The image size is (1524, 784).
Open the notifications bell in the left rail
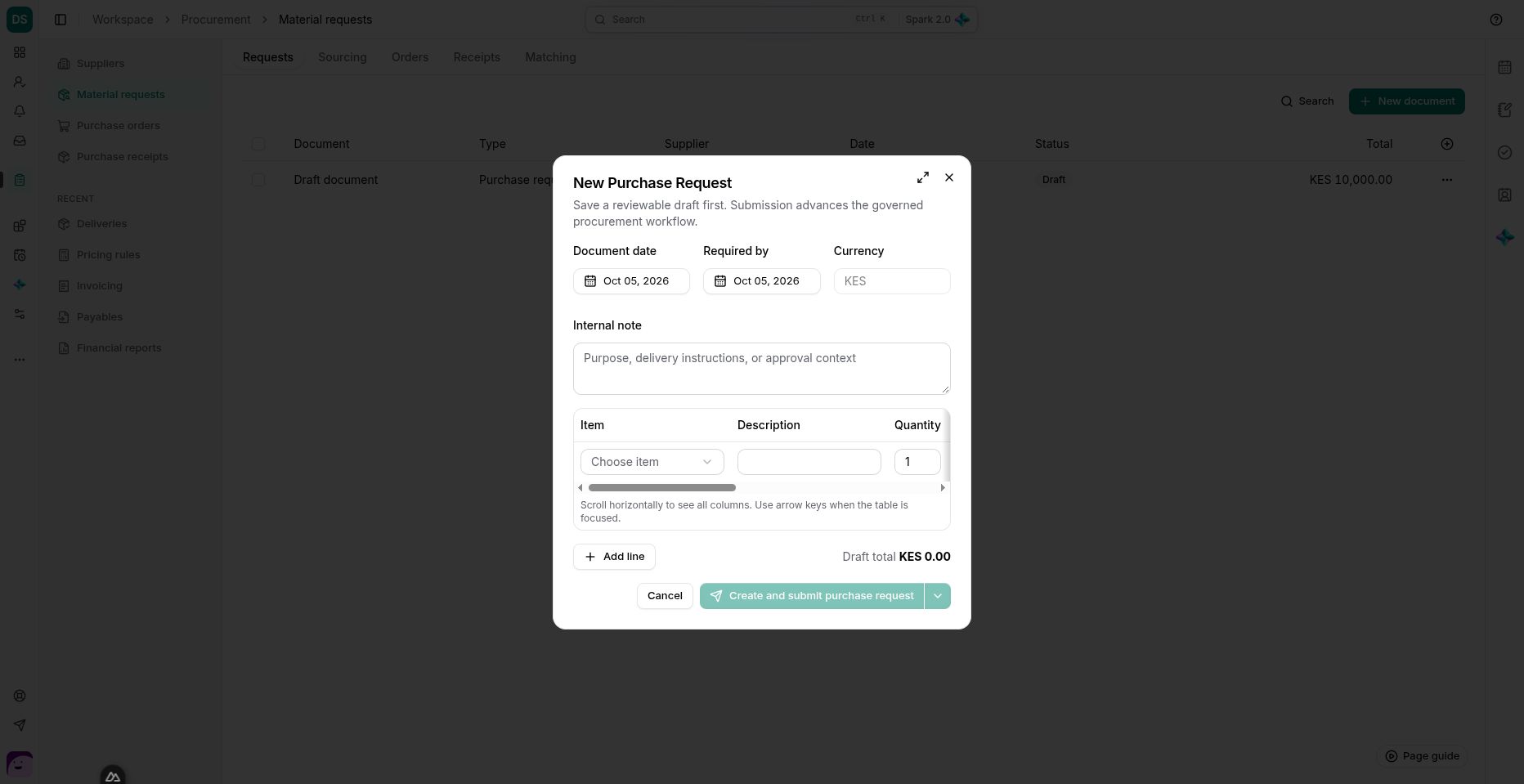point(20,111)
